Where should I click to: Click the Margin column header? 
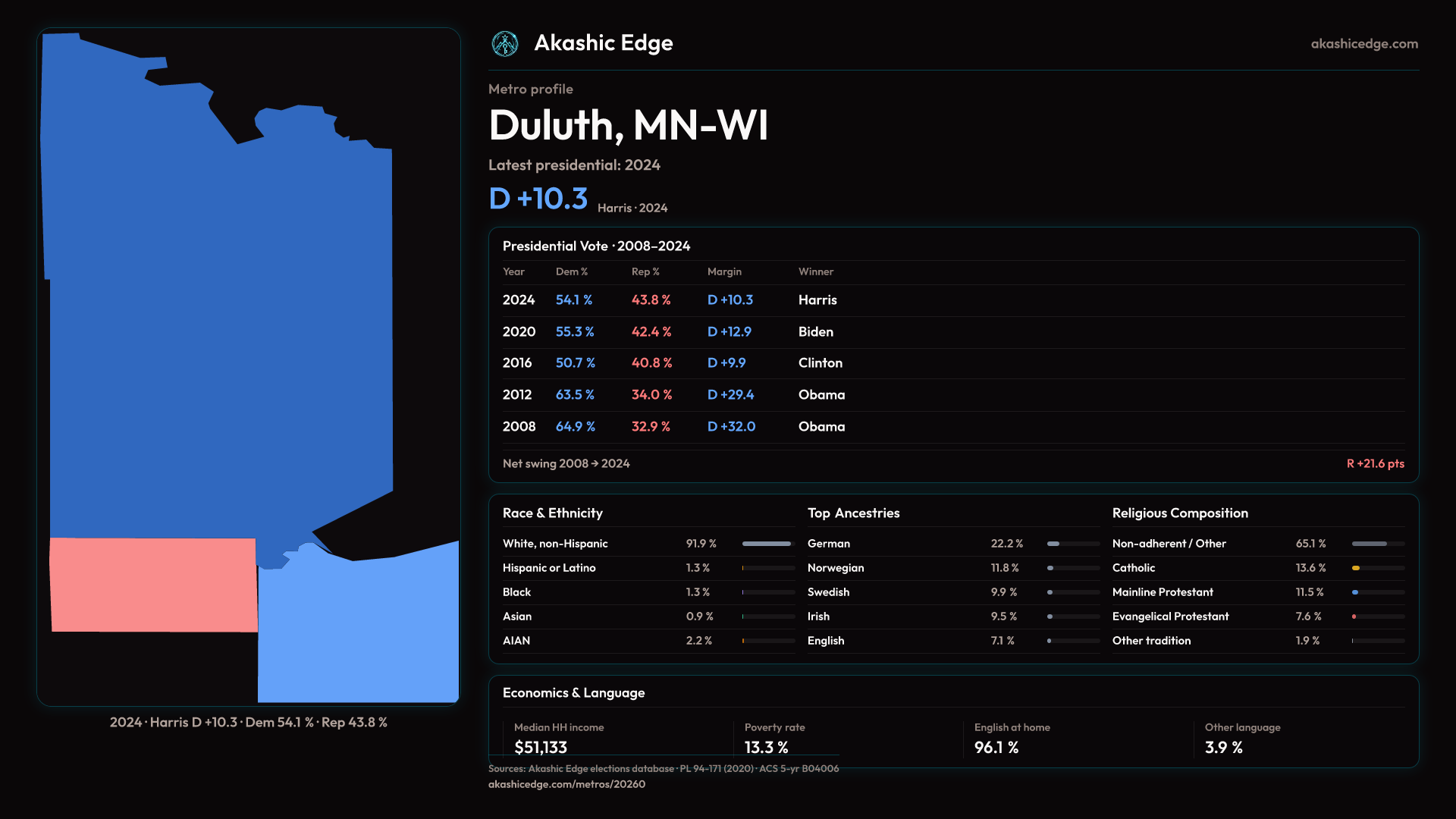click(724, 271)
